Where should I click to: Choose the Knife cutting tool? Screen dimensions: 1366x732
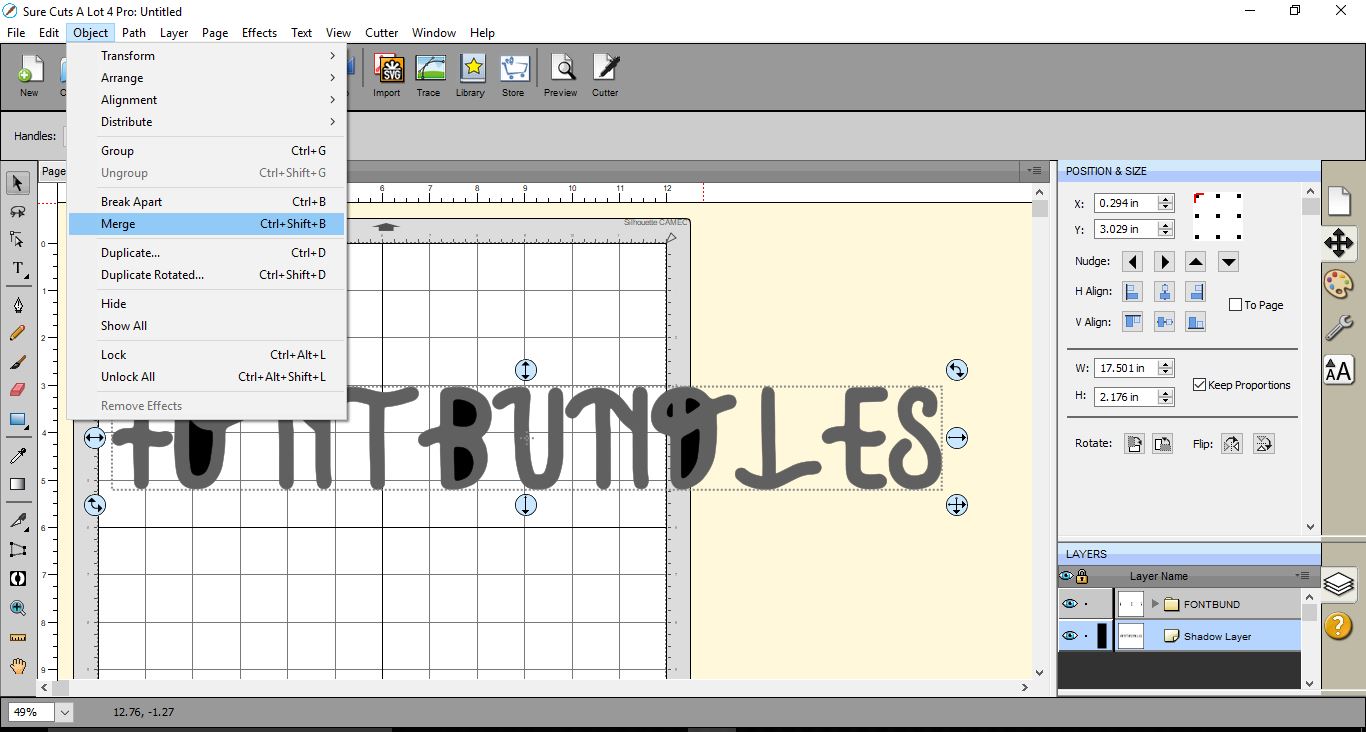click(x=18, y=521)
